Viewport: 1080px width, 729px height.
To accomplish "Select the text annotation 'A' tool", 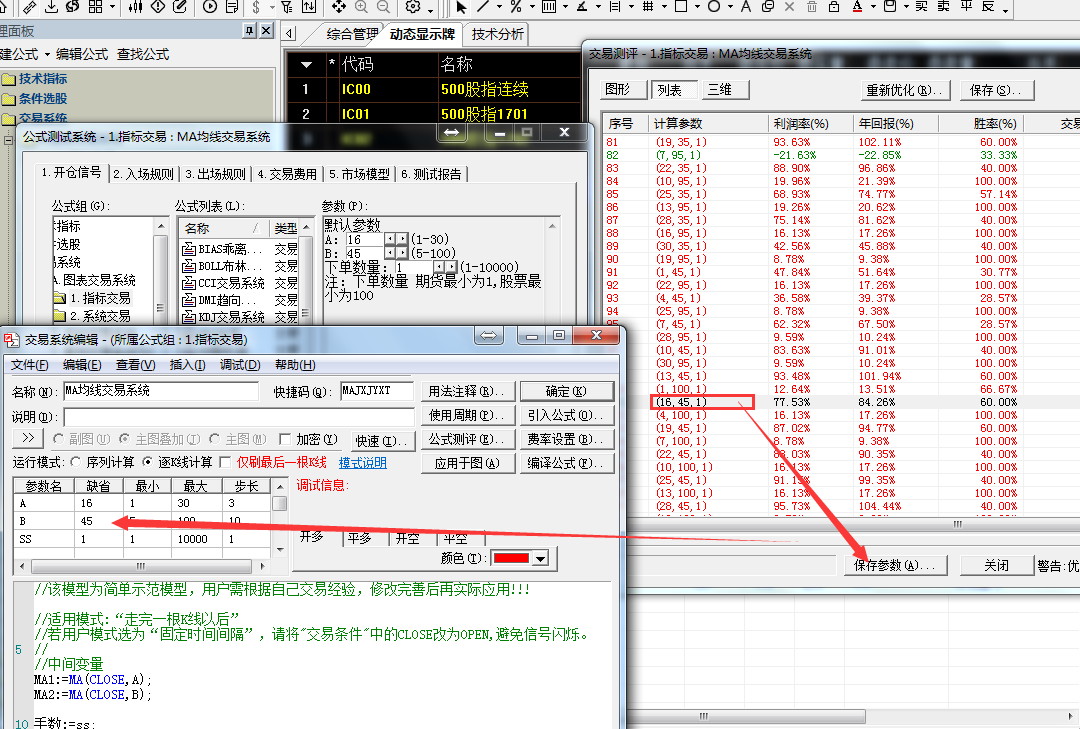I will coord(745,7).
